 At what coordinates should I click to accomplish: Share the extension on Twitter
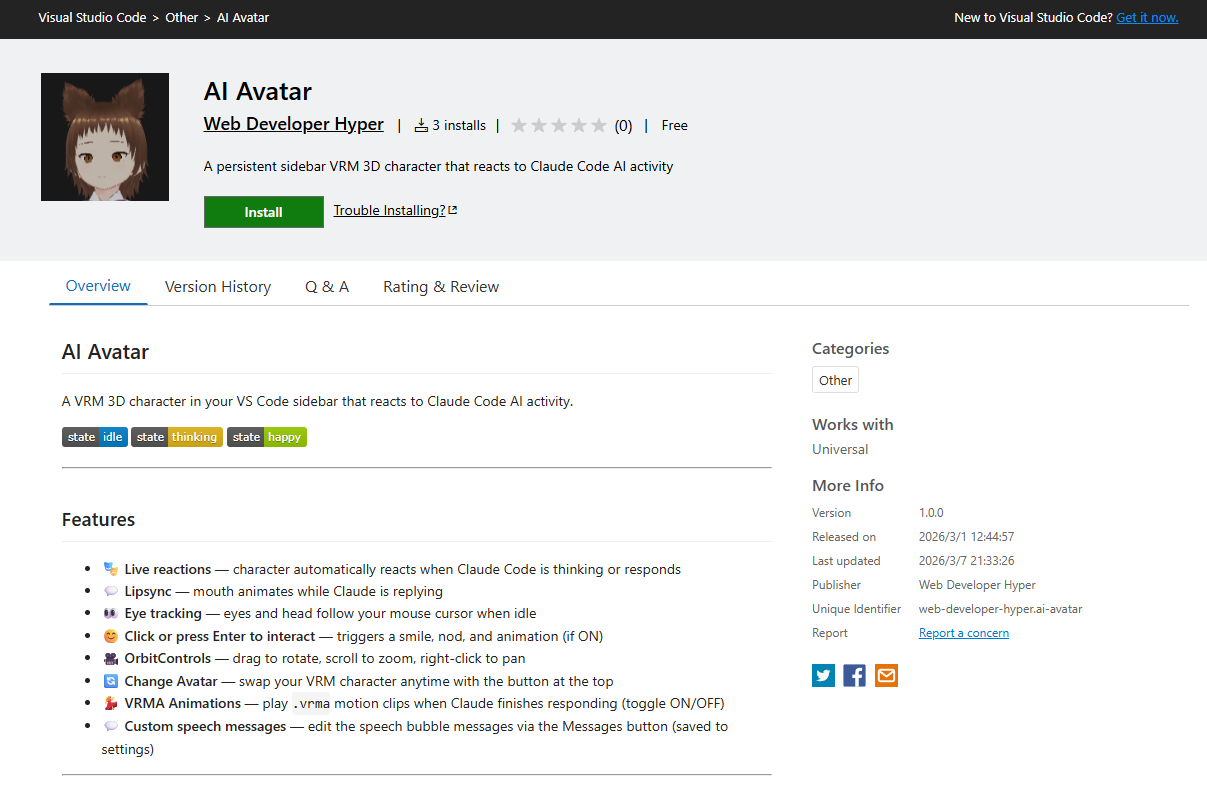point(823,675)
